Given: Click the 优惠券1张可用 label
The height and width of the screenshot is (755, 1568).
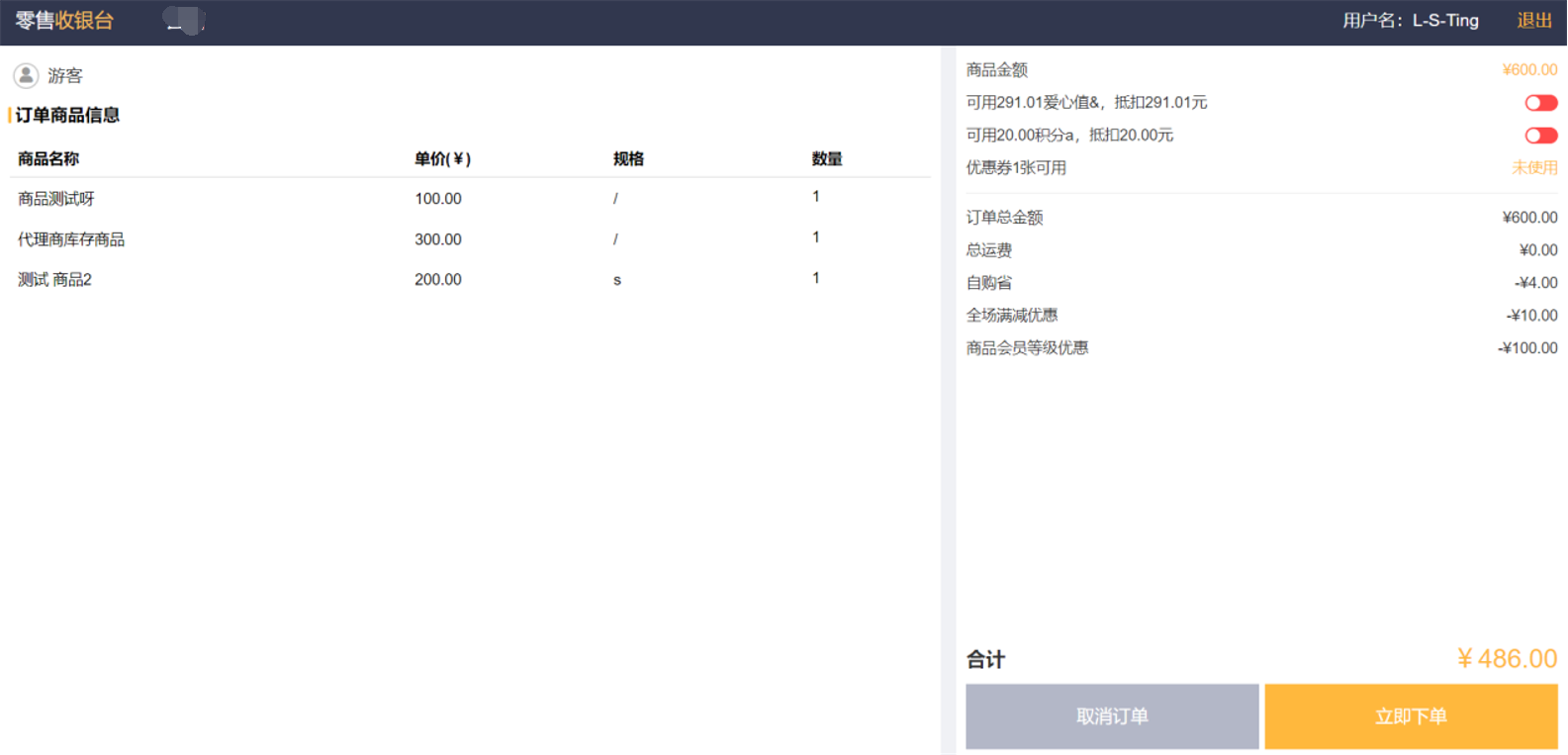Looking at the screenshot, I should tap(1016, 168).
